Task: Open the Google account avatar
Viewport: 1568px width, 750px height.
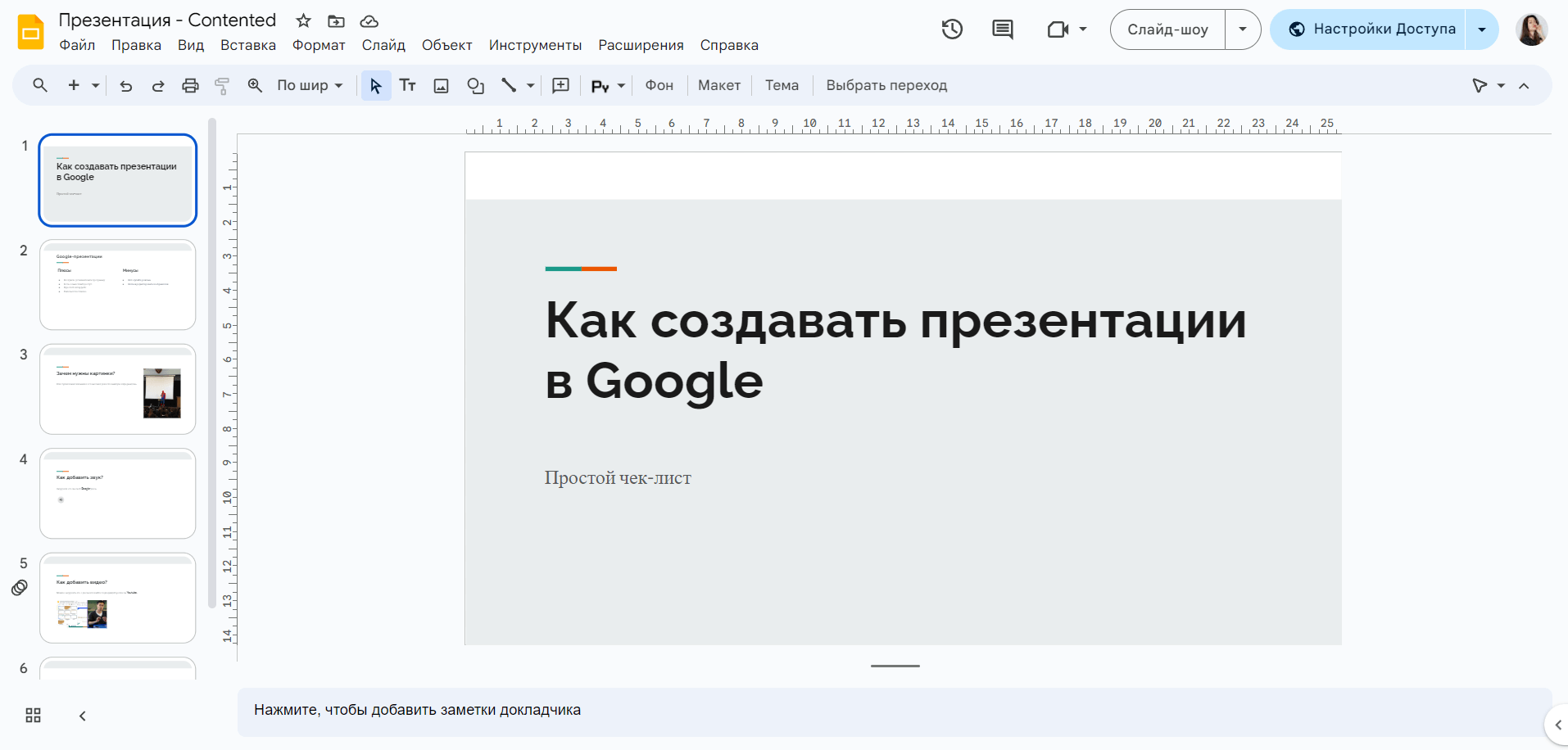Action: [1531, 29]
